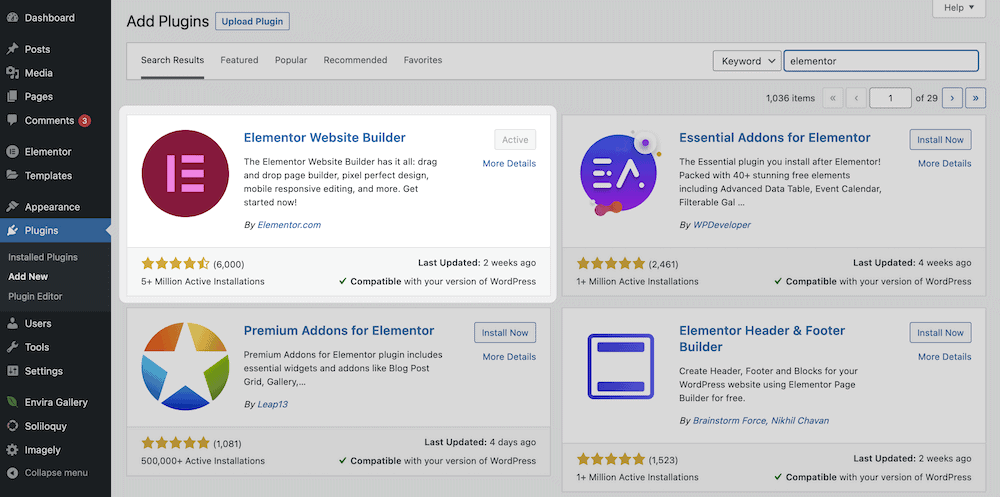Screen dimensions: 1000x497
Task: Click the Users person icon
Action: point(12,323)
